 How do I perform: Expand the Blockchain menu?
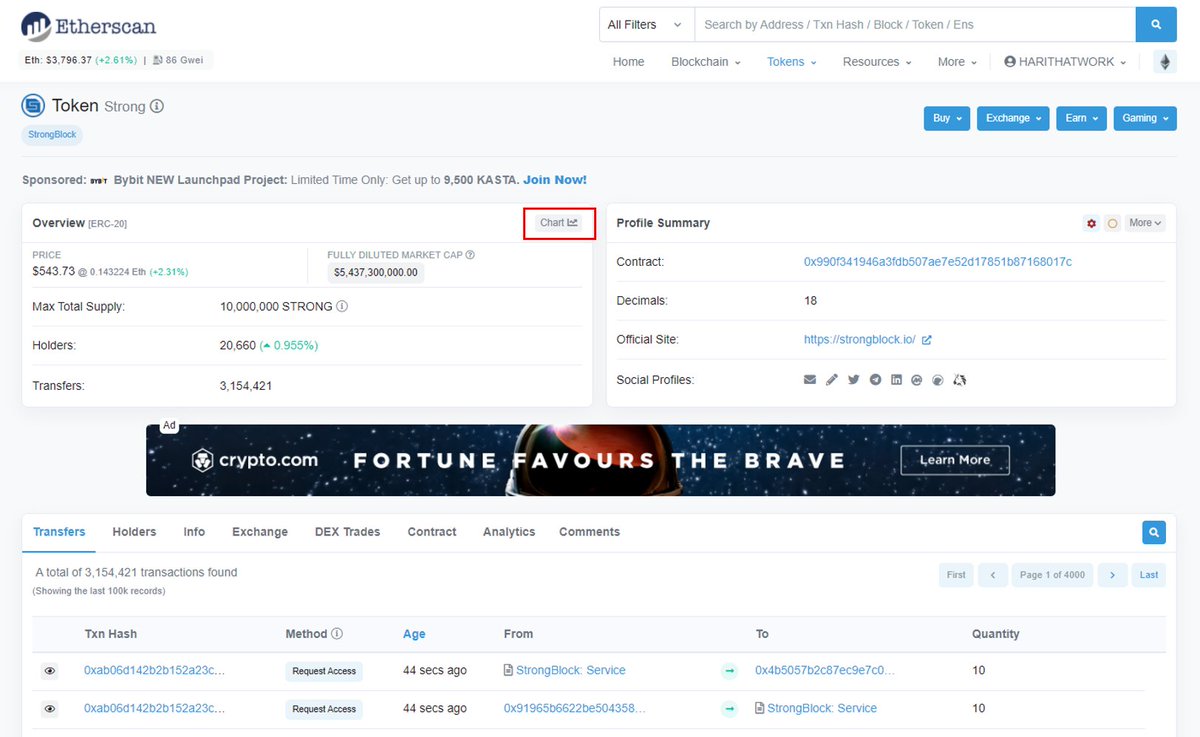click(706, 62)
